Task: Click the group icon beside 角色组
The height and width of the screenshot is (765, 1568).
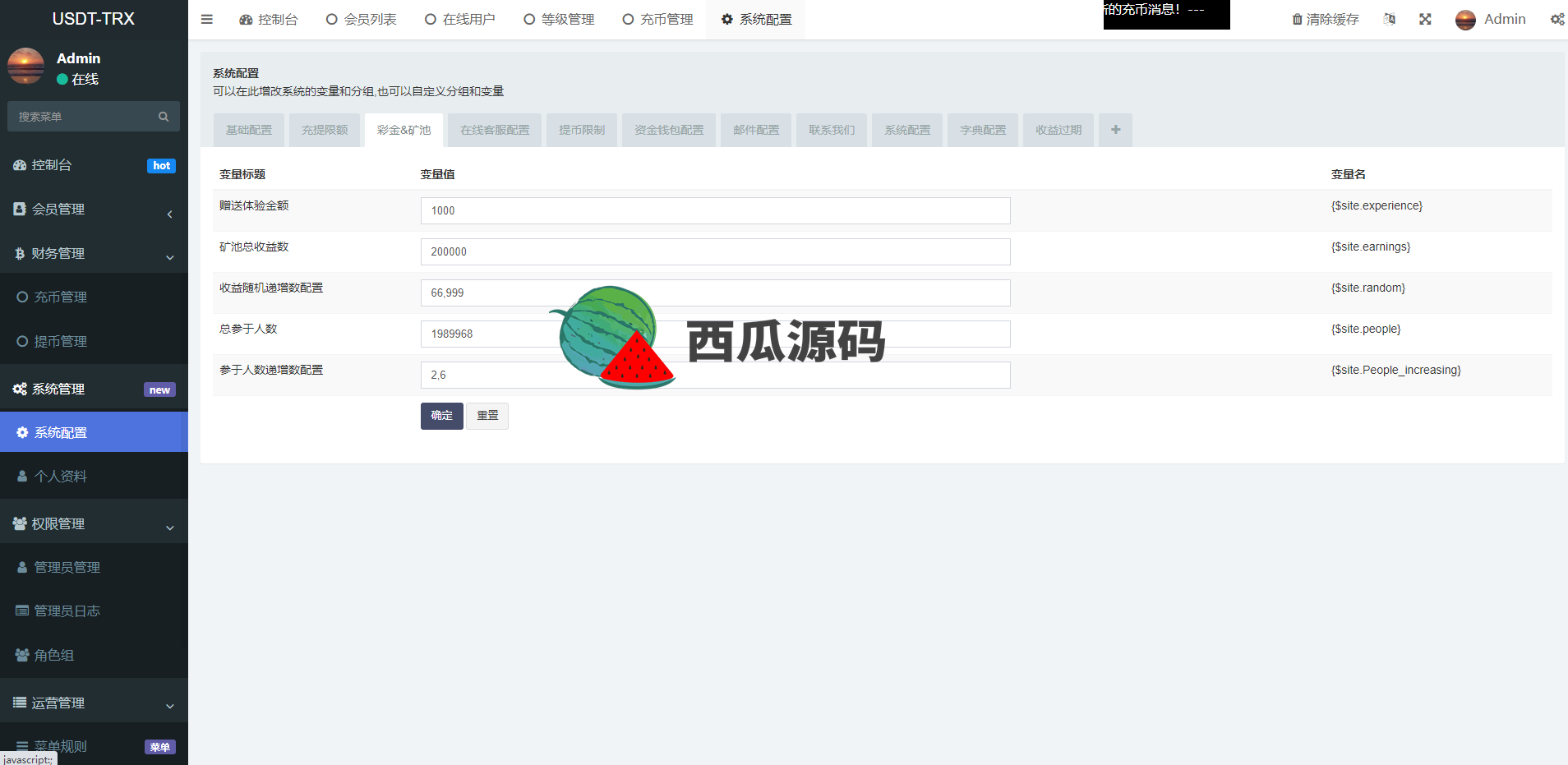Action: click(22, 655)
